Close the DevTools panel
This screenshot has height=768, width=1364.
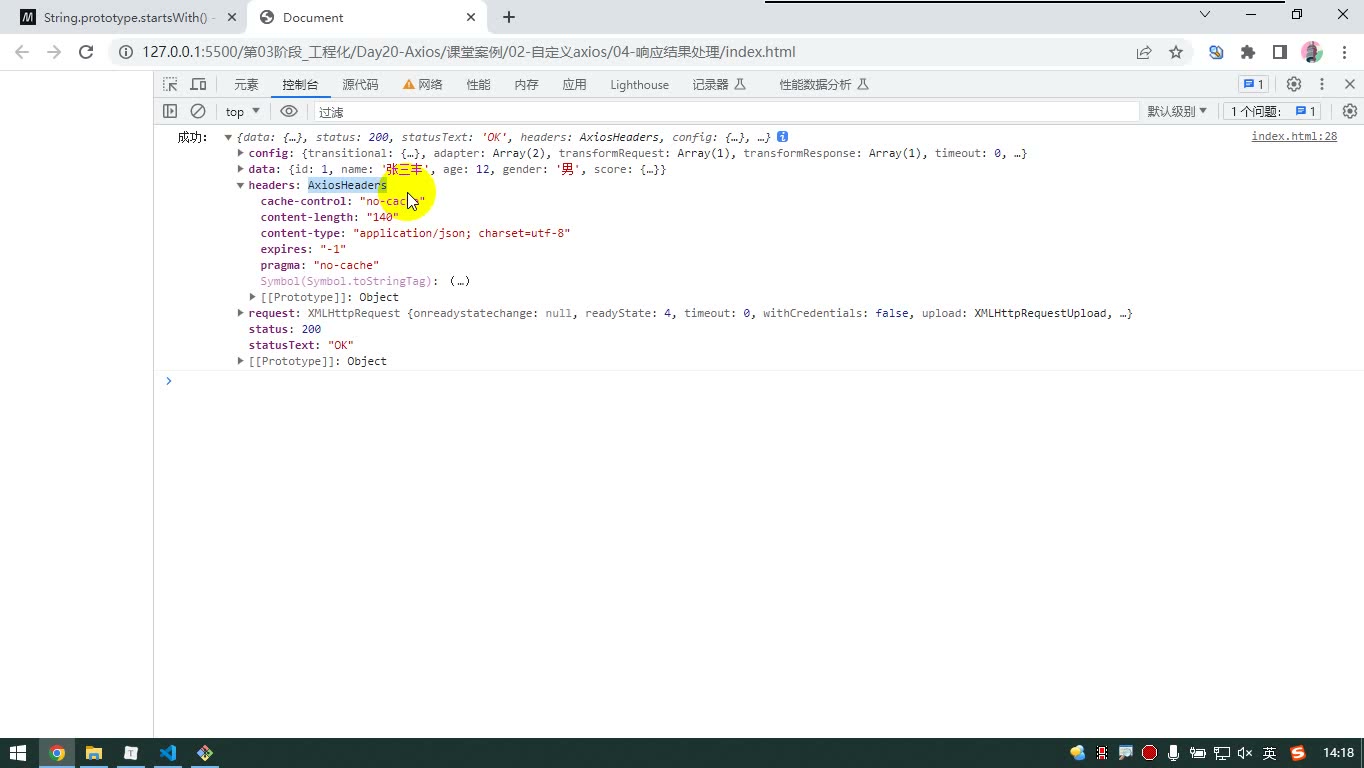pyautogui.click(x=1349, y=84)
